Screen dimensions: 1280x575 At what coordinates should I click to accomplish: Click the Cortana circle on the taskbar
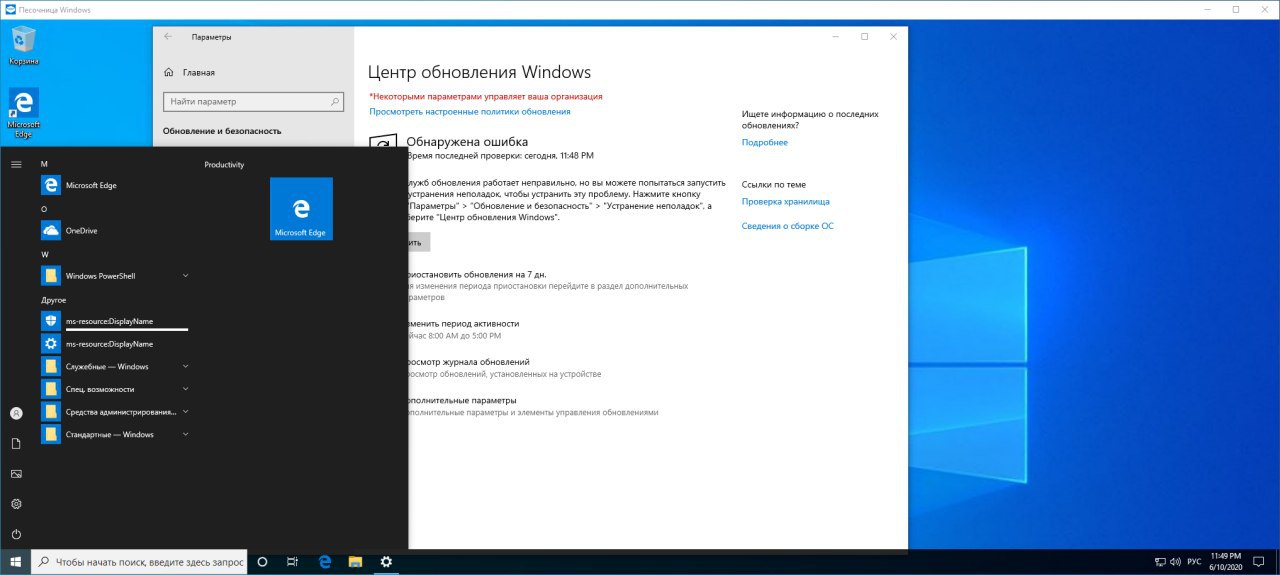click(x=262, y=562)
